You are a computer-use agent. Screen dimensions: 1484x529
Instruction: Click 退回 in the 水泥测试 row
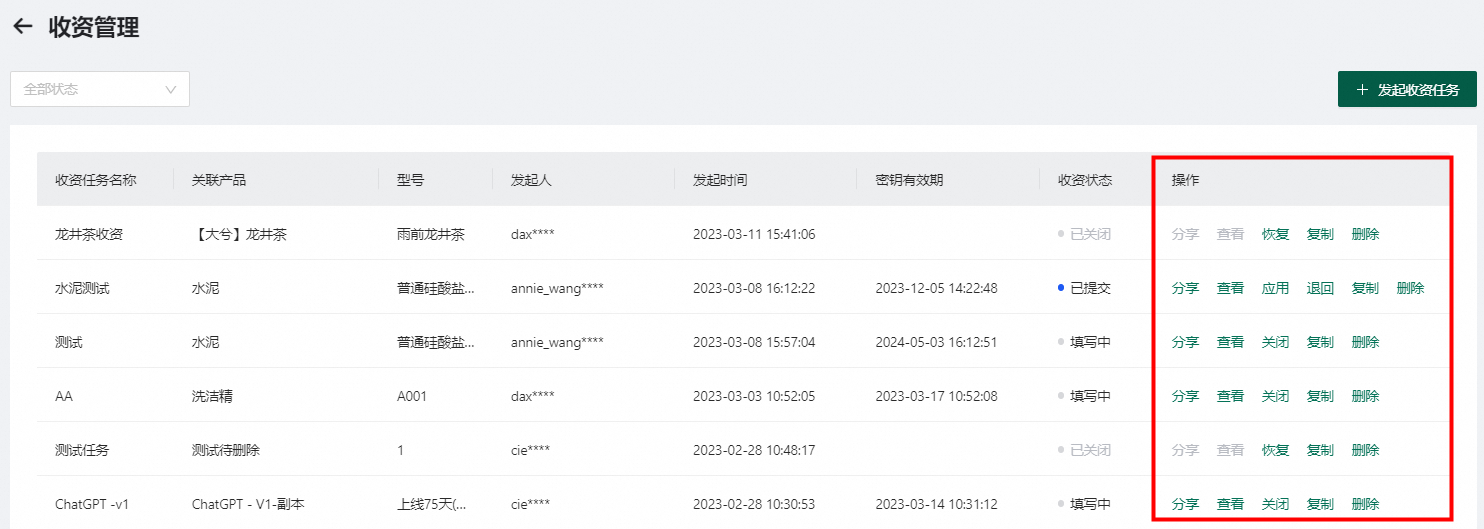1320,288
